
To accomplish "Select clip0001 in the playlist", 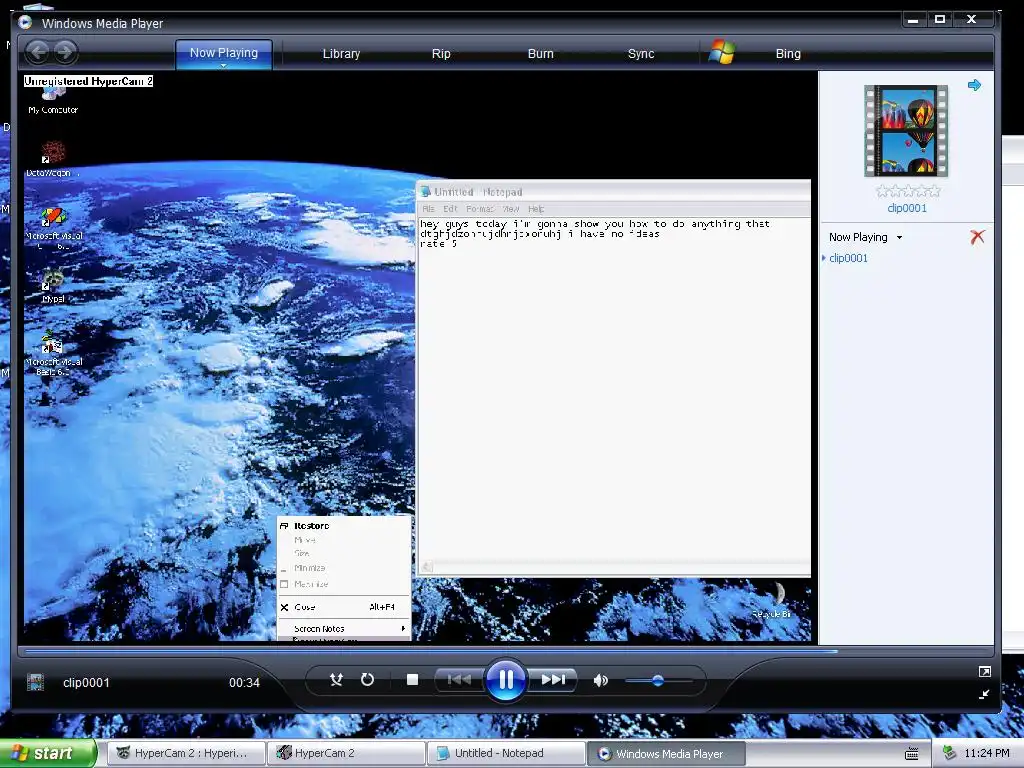I will (848, 258).
